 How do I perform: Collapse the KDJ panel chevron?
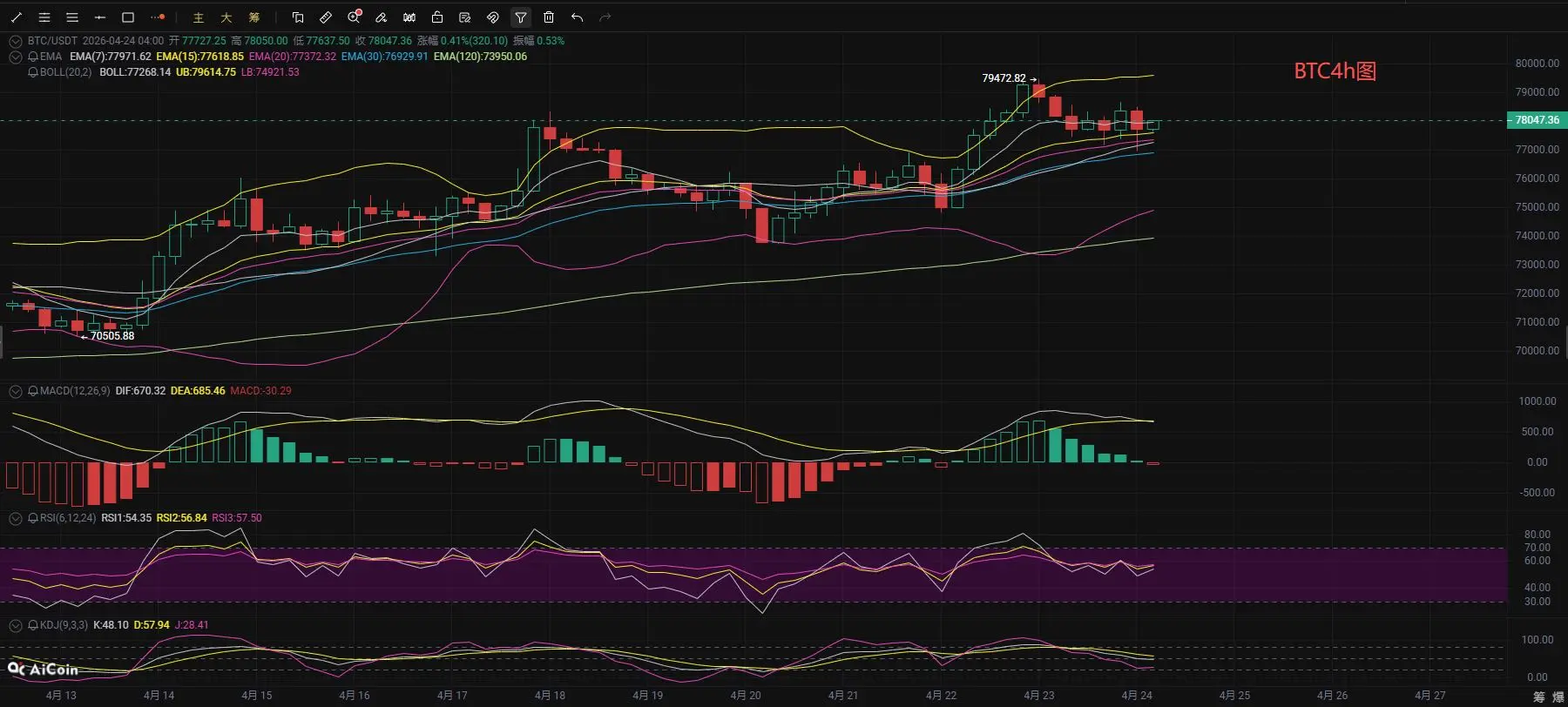[16, 625]
